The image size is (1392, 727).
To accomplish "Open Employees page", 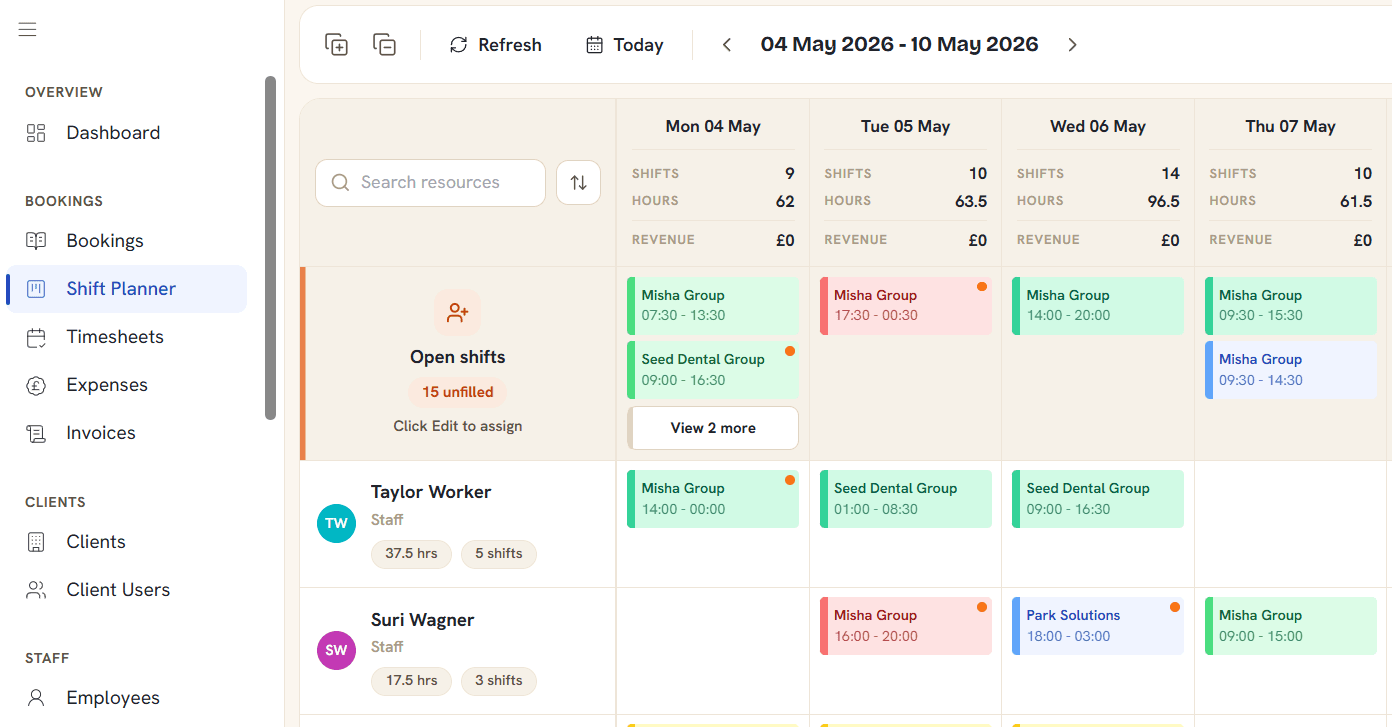I will (126, 698).
